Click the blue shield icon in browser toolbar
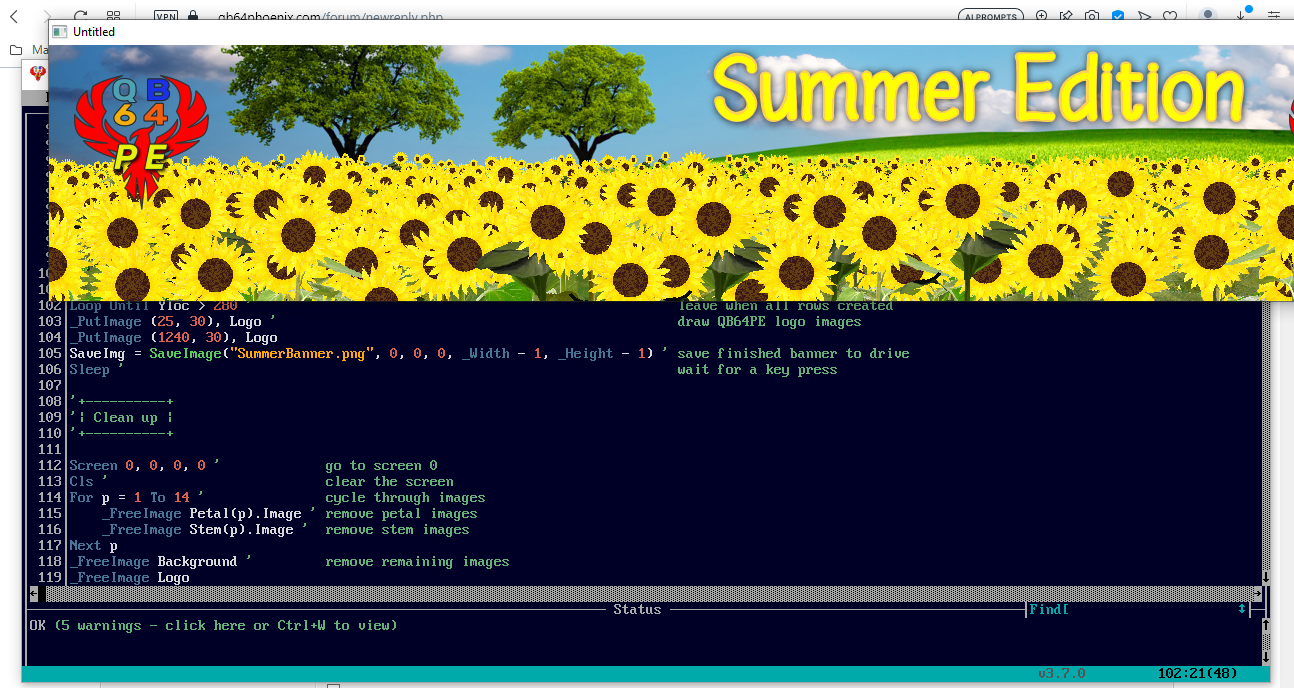1294x688 pixels. point(1118,16)
